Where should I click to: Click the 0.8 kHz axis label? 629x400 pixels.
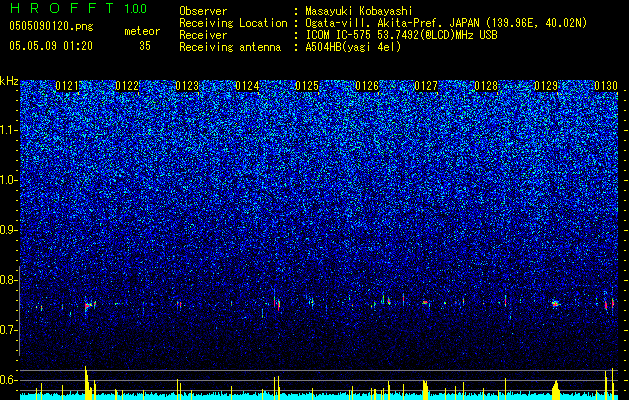[9, 280]
